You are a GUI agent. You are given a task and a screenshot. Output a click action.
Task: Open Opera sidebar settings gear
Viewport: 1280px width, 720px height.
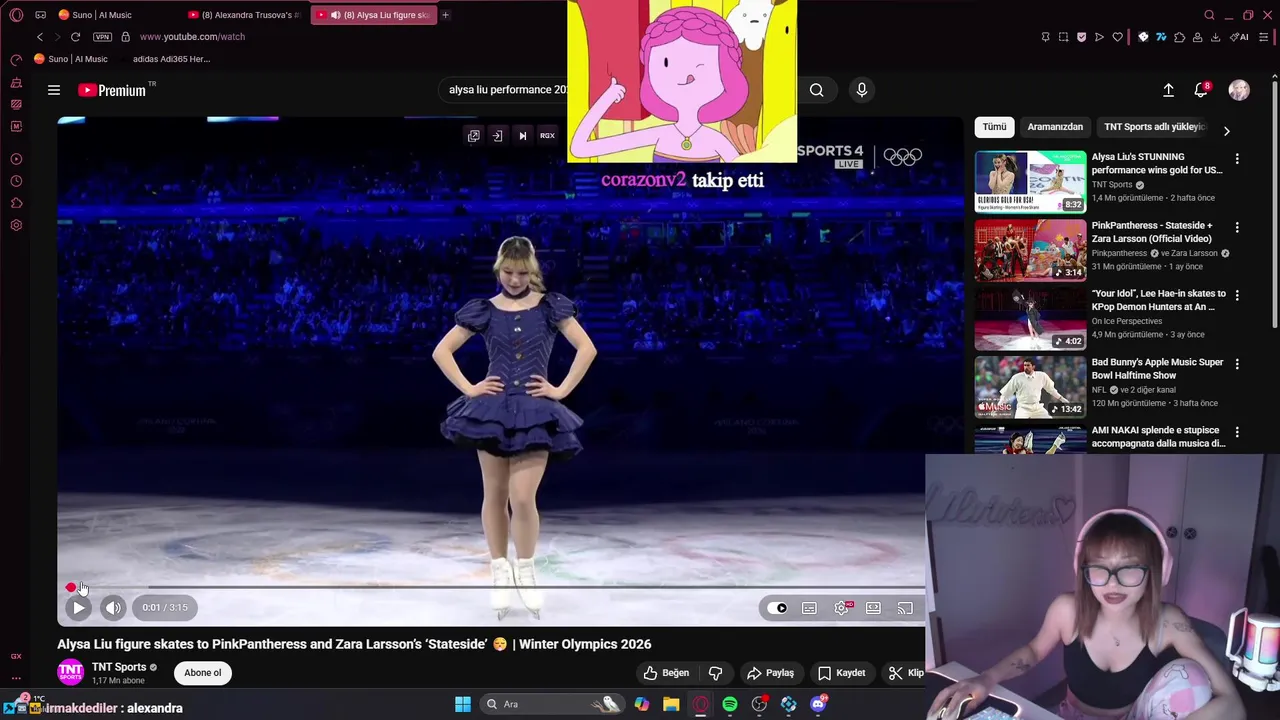click(16, 225)
